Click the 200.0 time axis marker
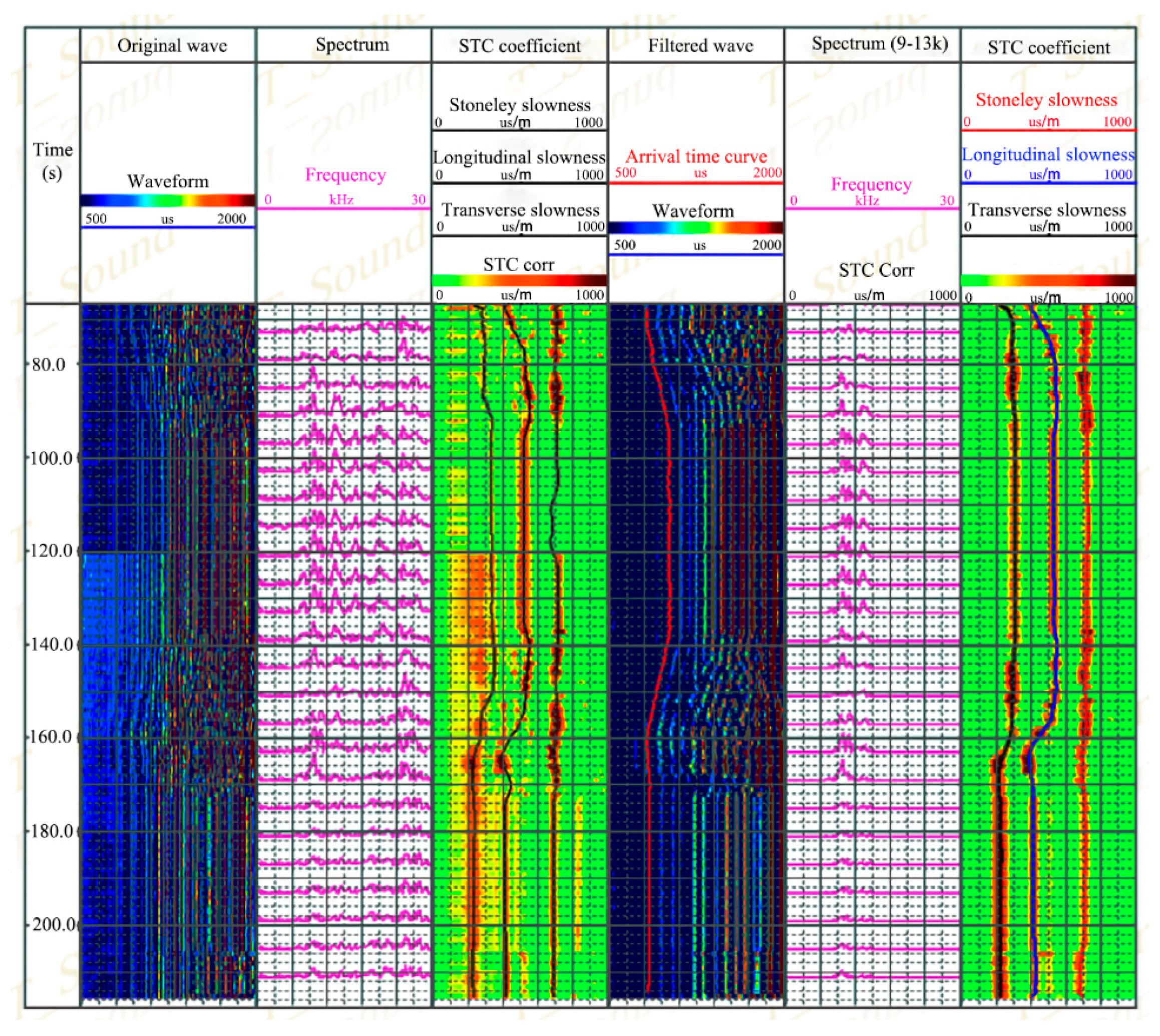 pyautogui.click(x=53, y=923)
